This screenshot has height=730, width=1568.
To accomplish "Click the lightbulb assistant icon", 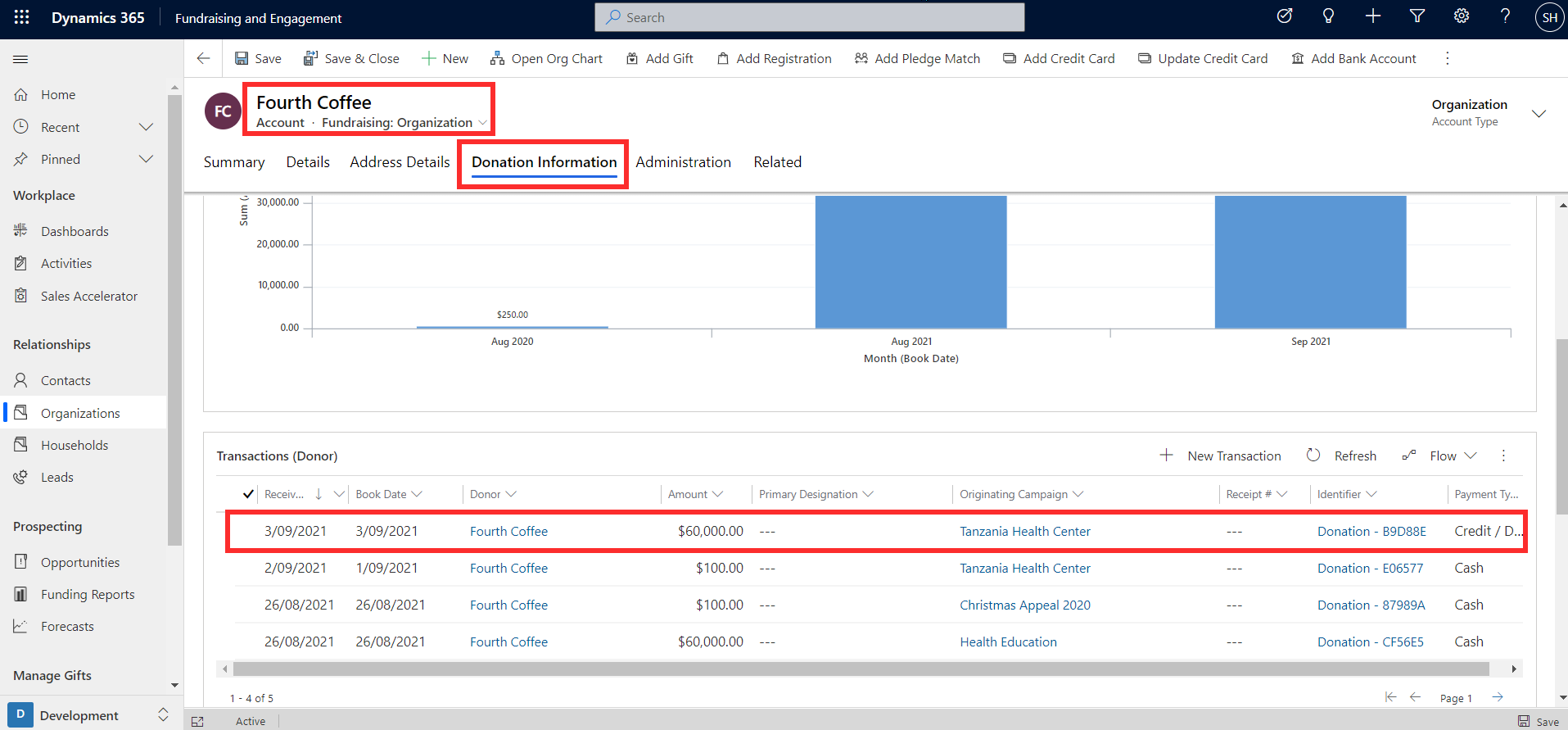I will (1329, 16).
